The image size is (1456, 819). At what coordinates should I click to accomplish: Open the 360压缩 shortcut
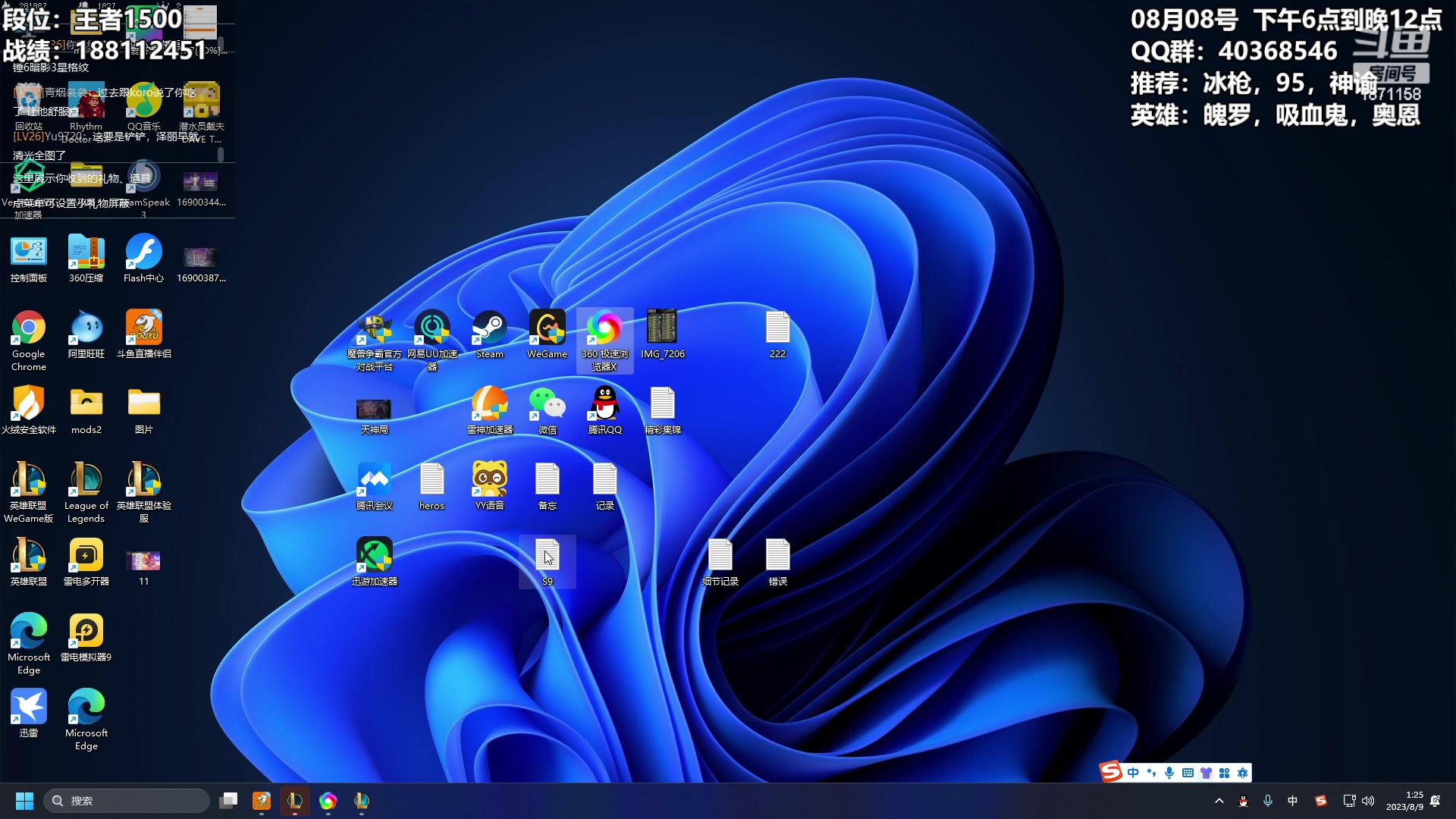[86, 259]
